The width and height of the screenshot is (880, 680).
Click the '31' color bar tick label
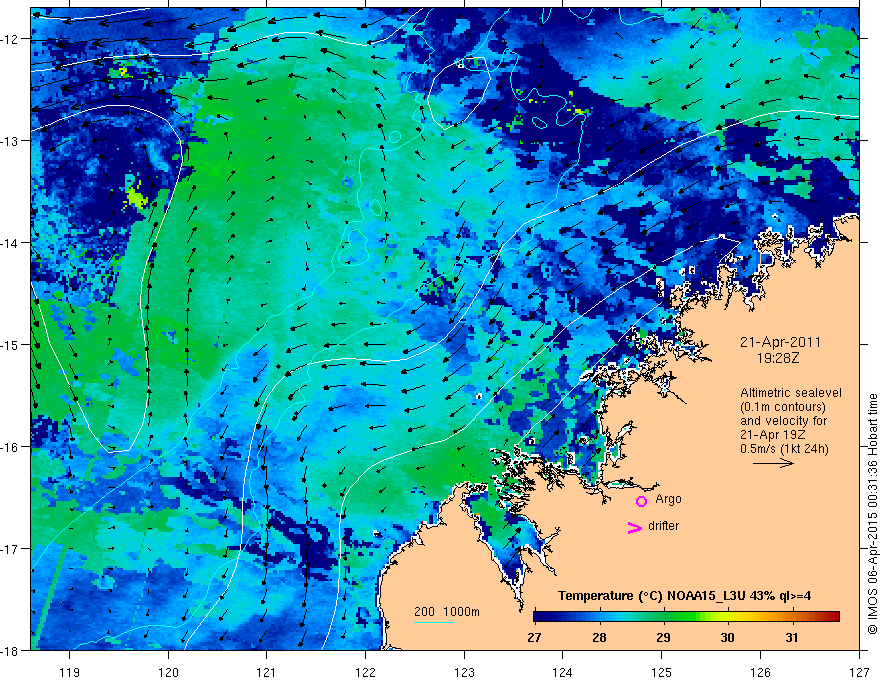(791, 638)
